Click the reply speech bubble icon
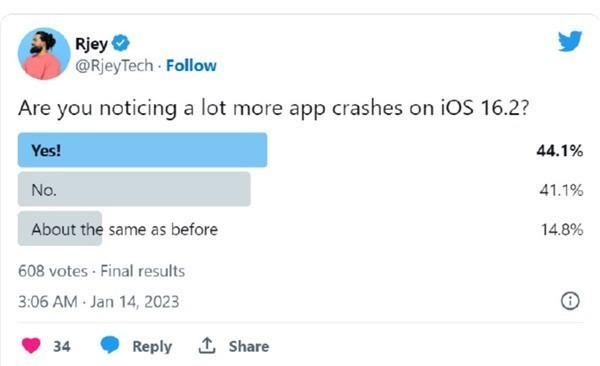The width and height of the screenshot is (600, 366). click(109, 345)
